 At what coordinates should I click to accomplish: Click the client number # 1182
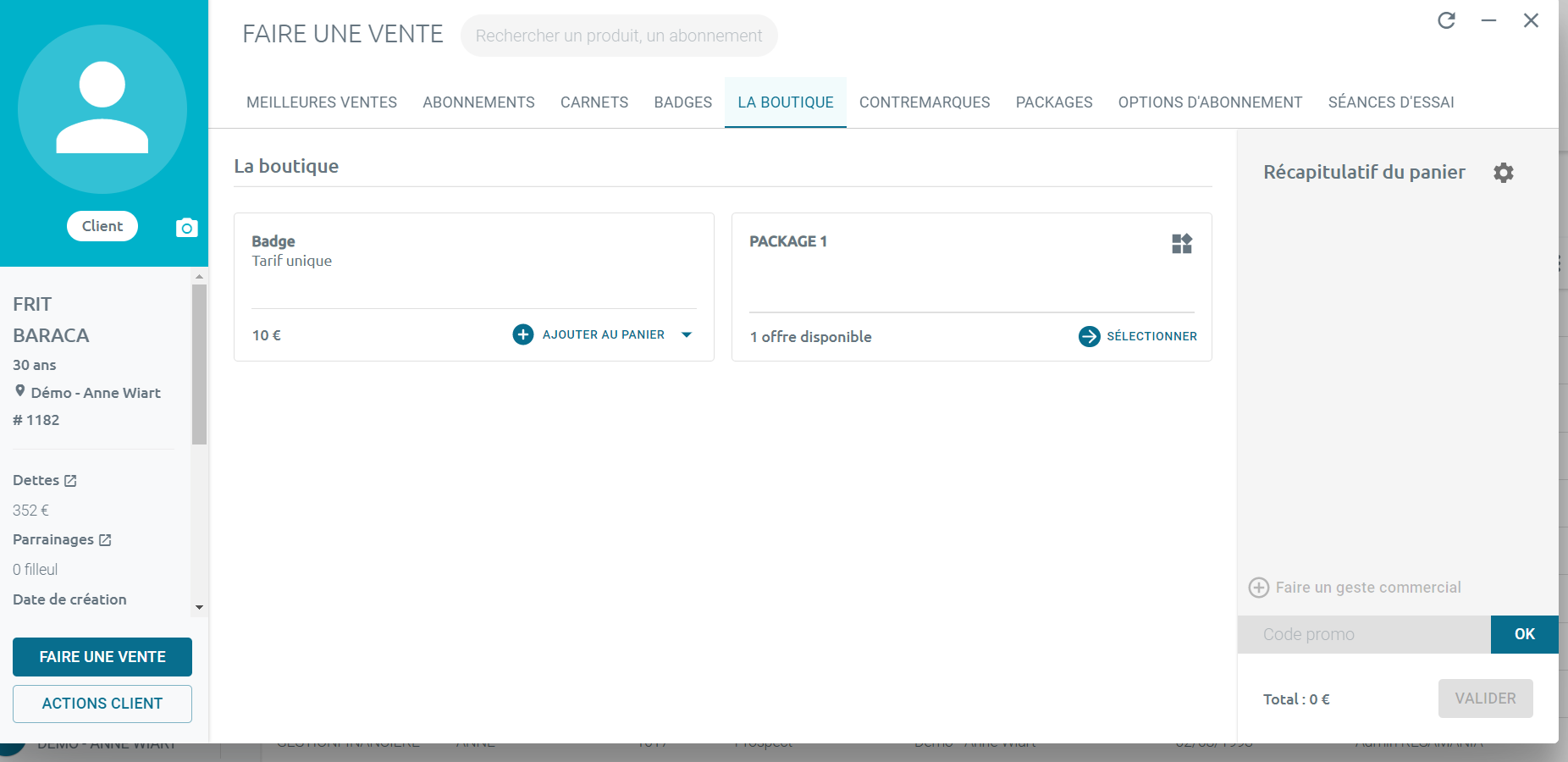pos(36,420)
